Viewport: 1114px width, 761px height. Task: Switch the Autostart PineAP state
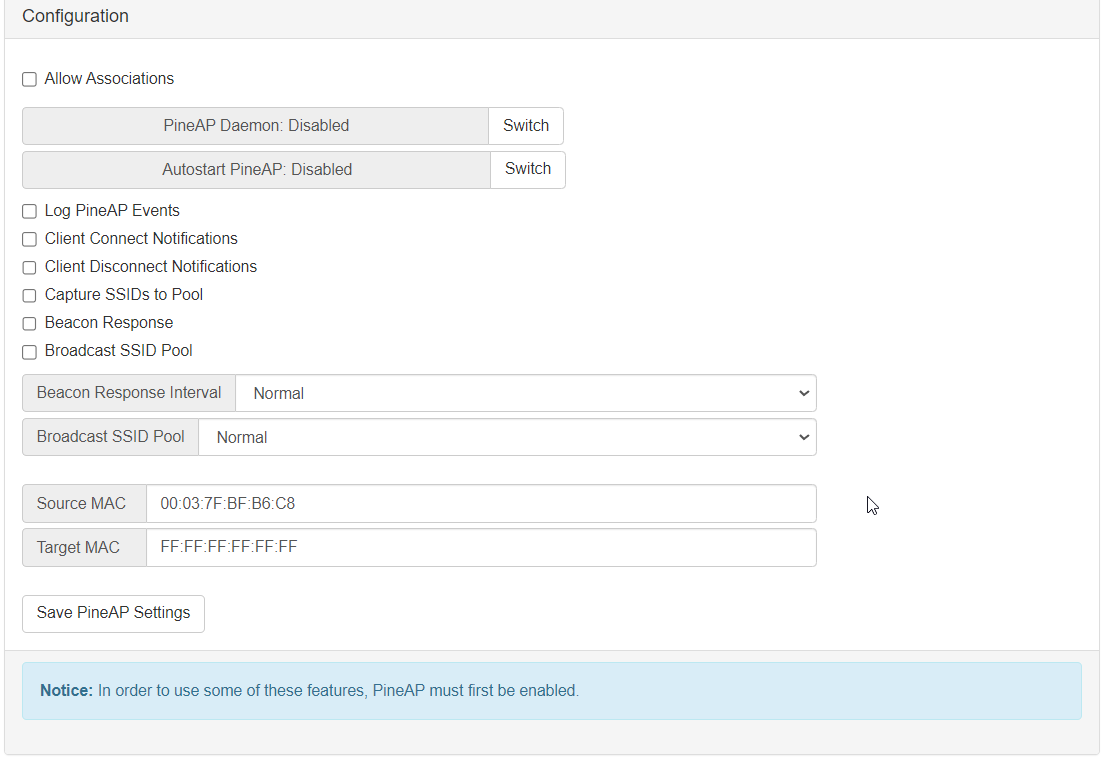[x=528, y=169]
